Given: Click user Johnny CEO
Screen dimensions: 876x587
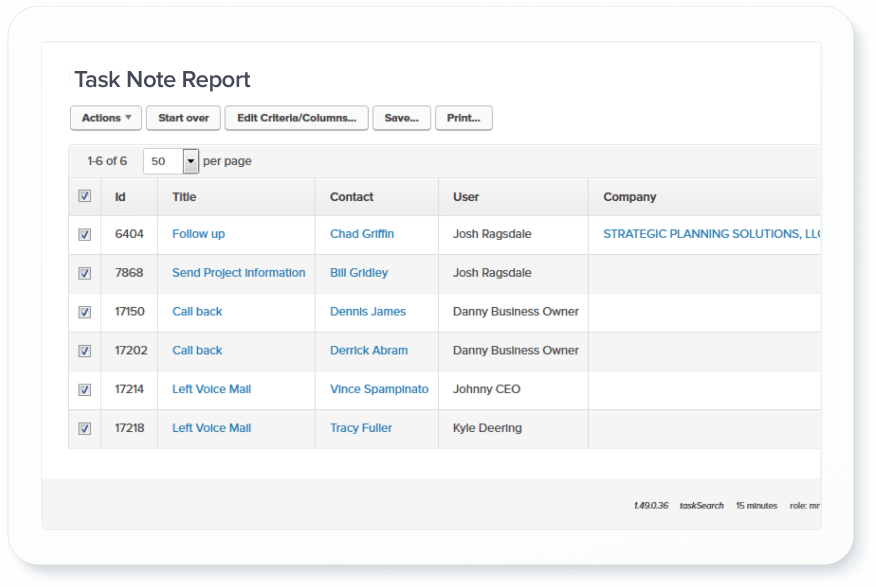Looking at the screenshot, I should [487, 389].
